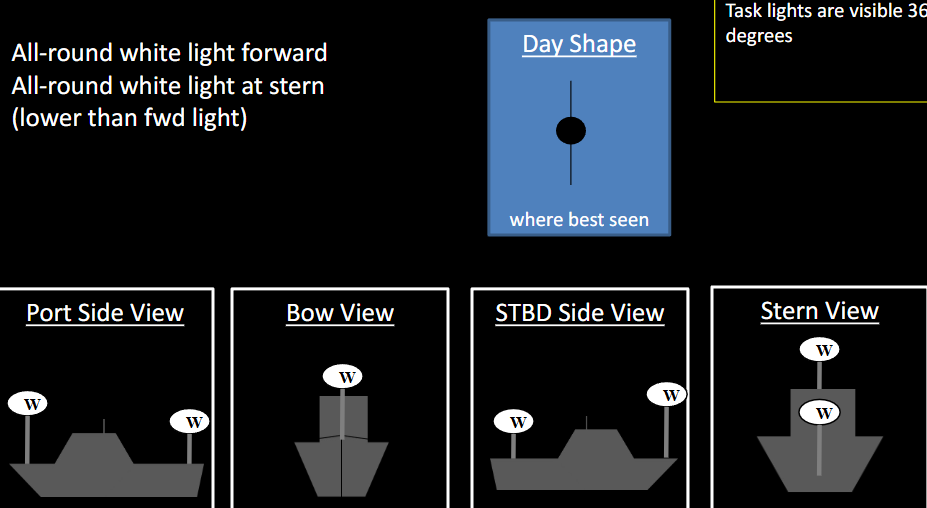
Task: Click the Port Side View title
Action: (x=105, y=313)
